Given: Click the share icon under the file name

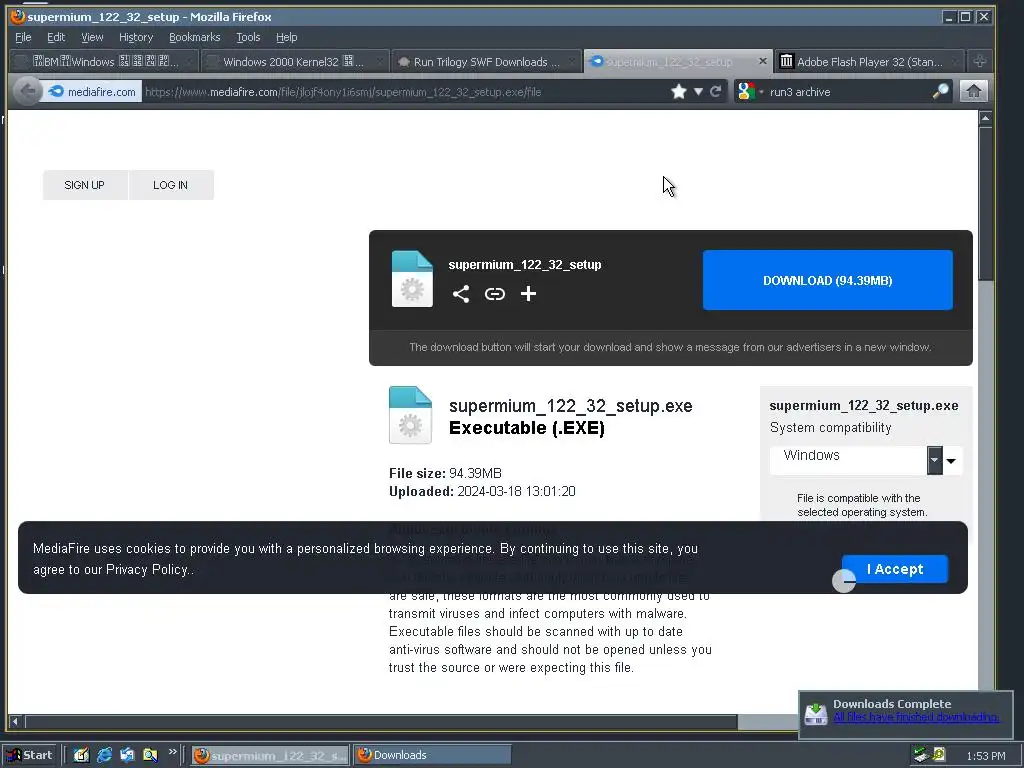Looking at the screenshot, I should [461, 294].
